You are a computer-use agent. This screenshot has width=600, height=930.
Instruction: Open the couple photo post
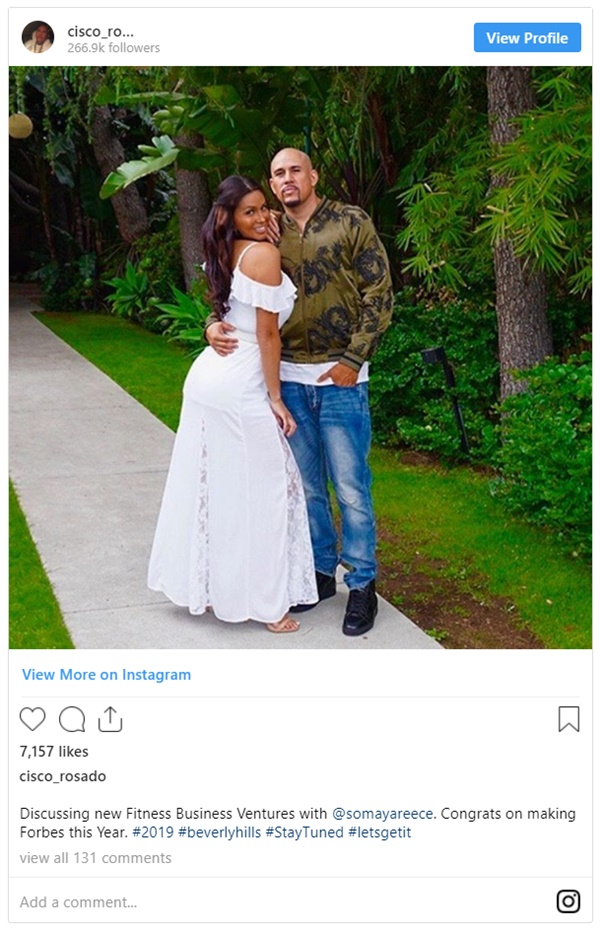tap(300, 357)
